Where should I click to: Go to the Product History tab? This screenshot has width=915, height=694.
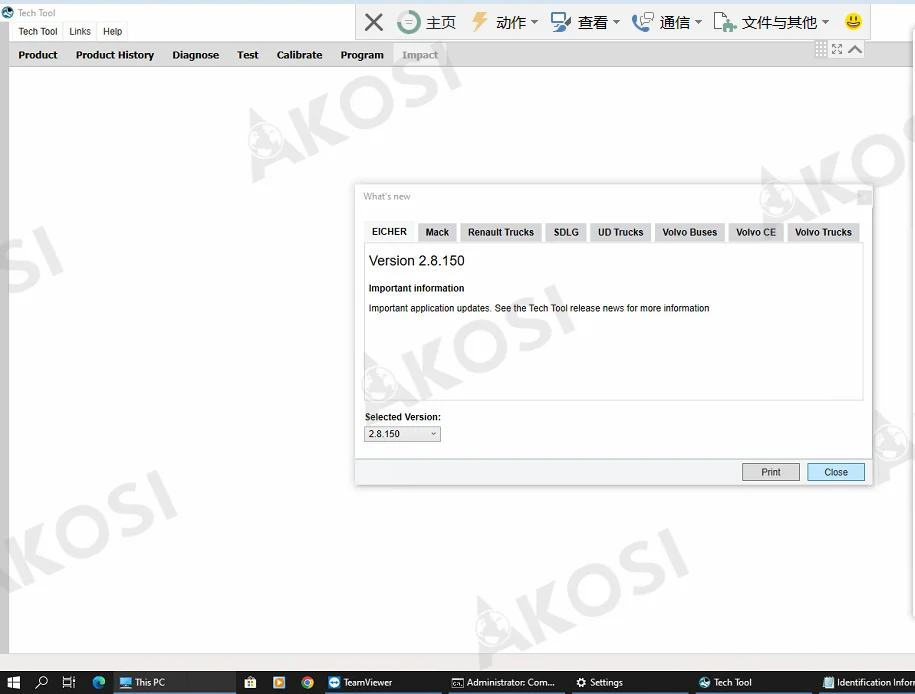tap(115, 55)
